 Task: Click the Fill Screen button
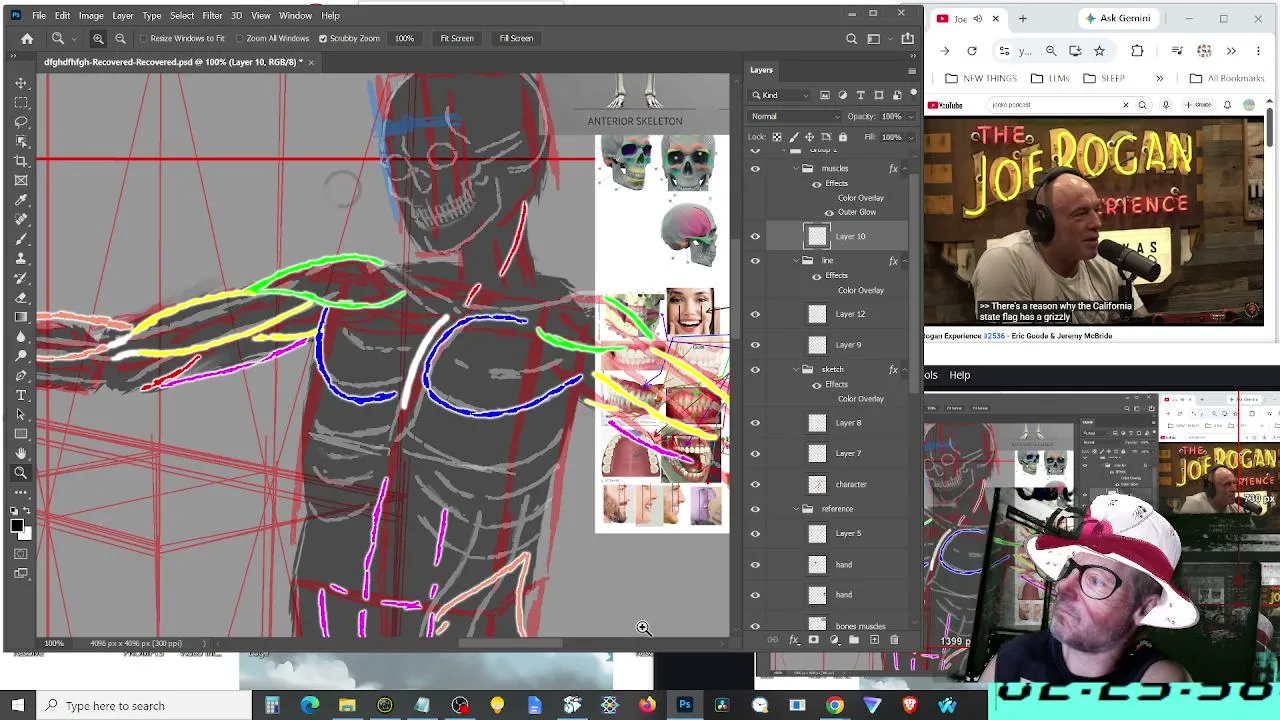(516, 38)
